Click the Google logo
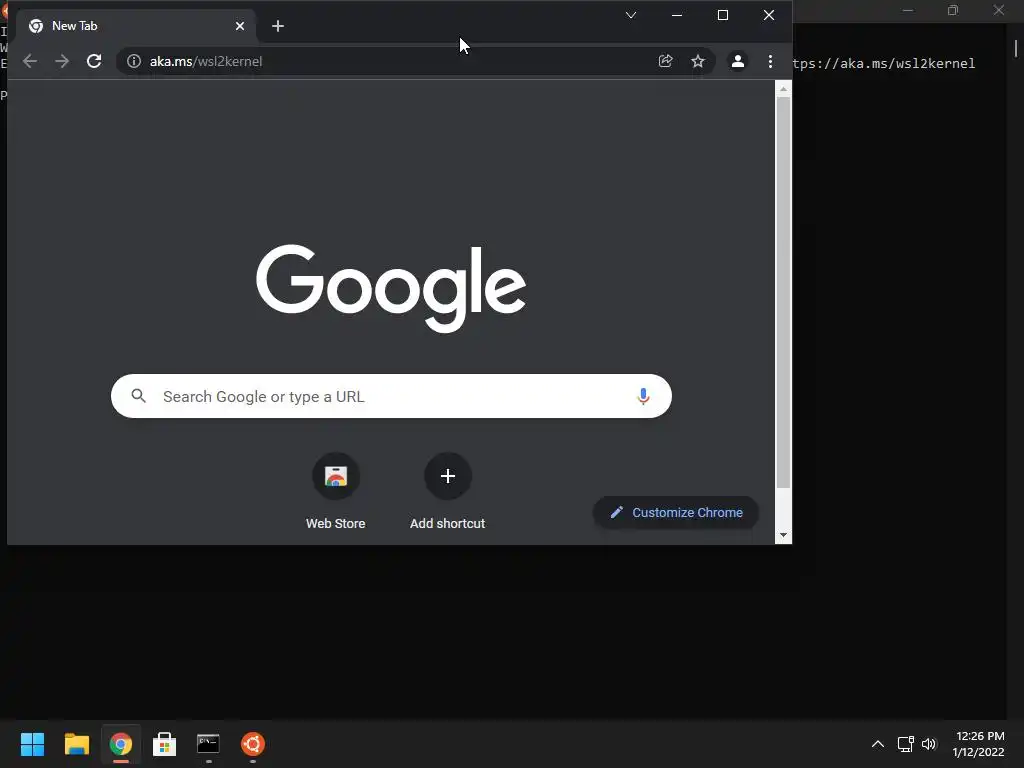 (x=391, y=288)
